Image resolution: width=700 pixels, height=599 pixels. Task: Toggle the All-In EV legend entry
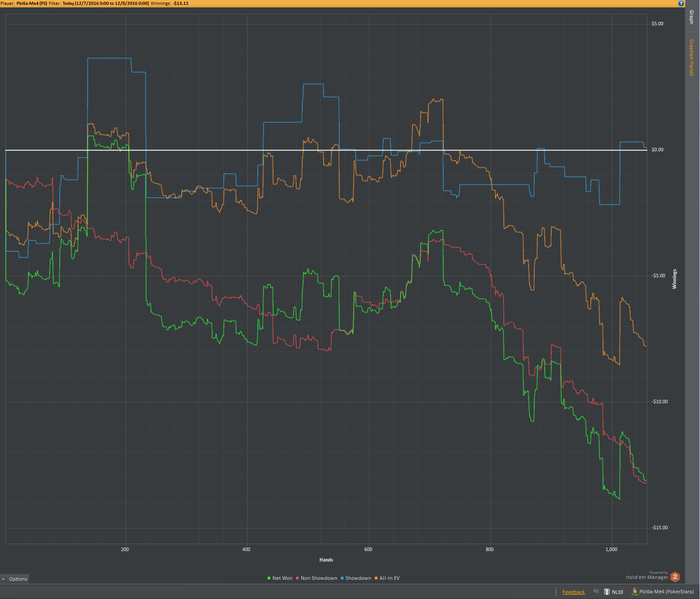(387, 578)
